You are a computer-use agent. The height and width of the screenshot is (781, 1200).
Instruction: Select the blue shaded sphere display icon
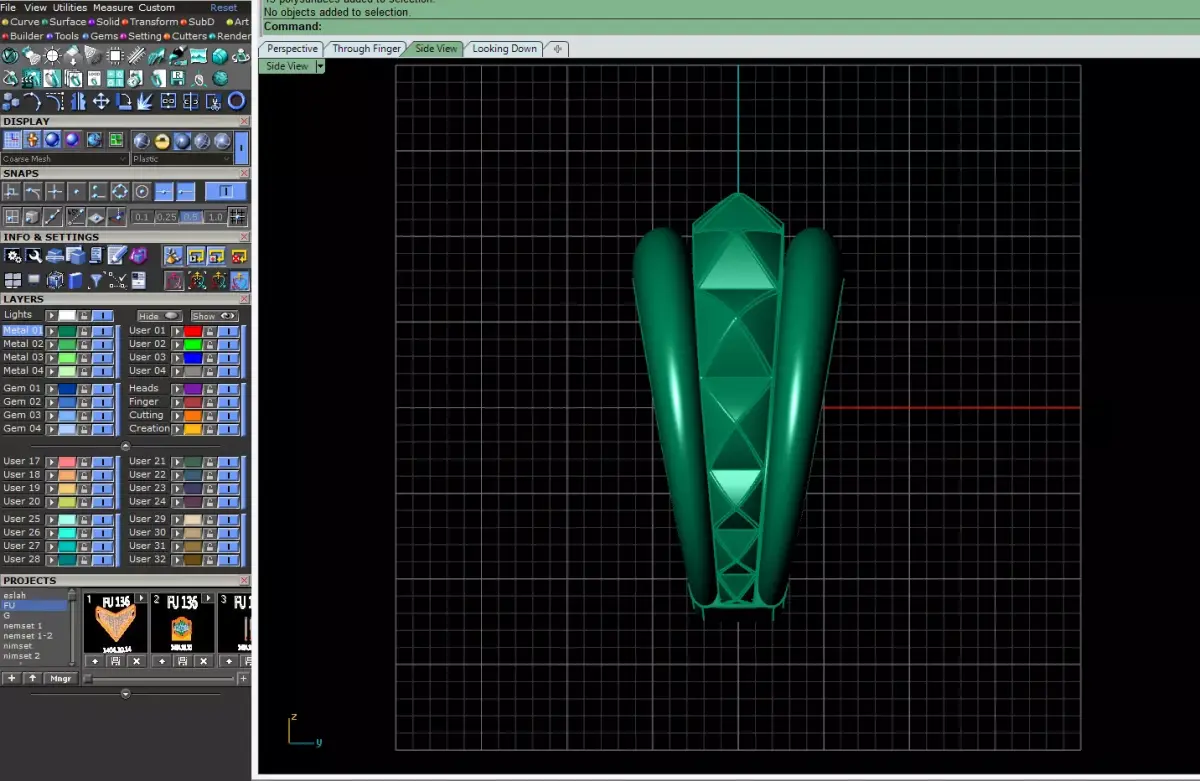tap(52, 139)
